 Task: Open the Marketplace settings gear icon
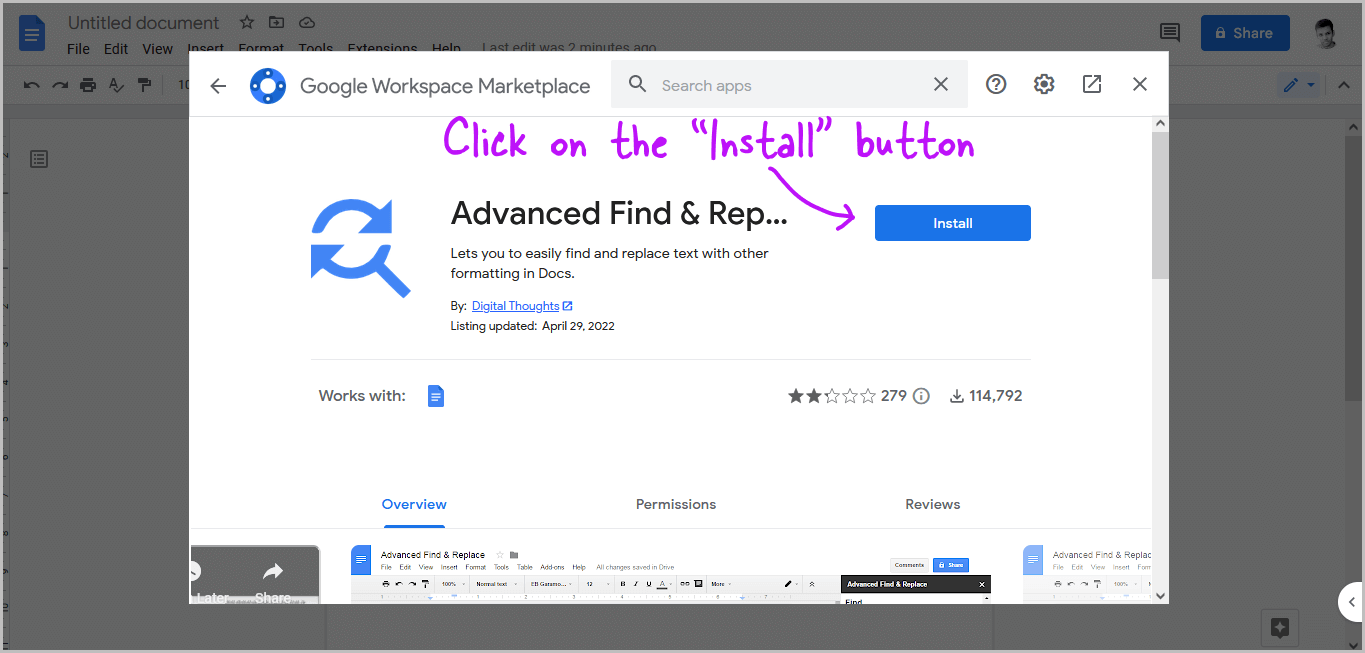click(1043, 84)
